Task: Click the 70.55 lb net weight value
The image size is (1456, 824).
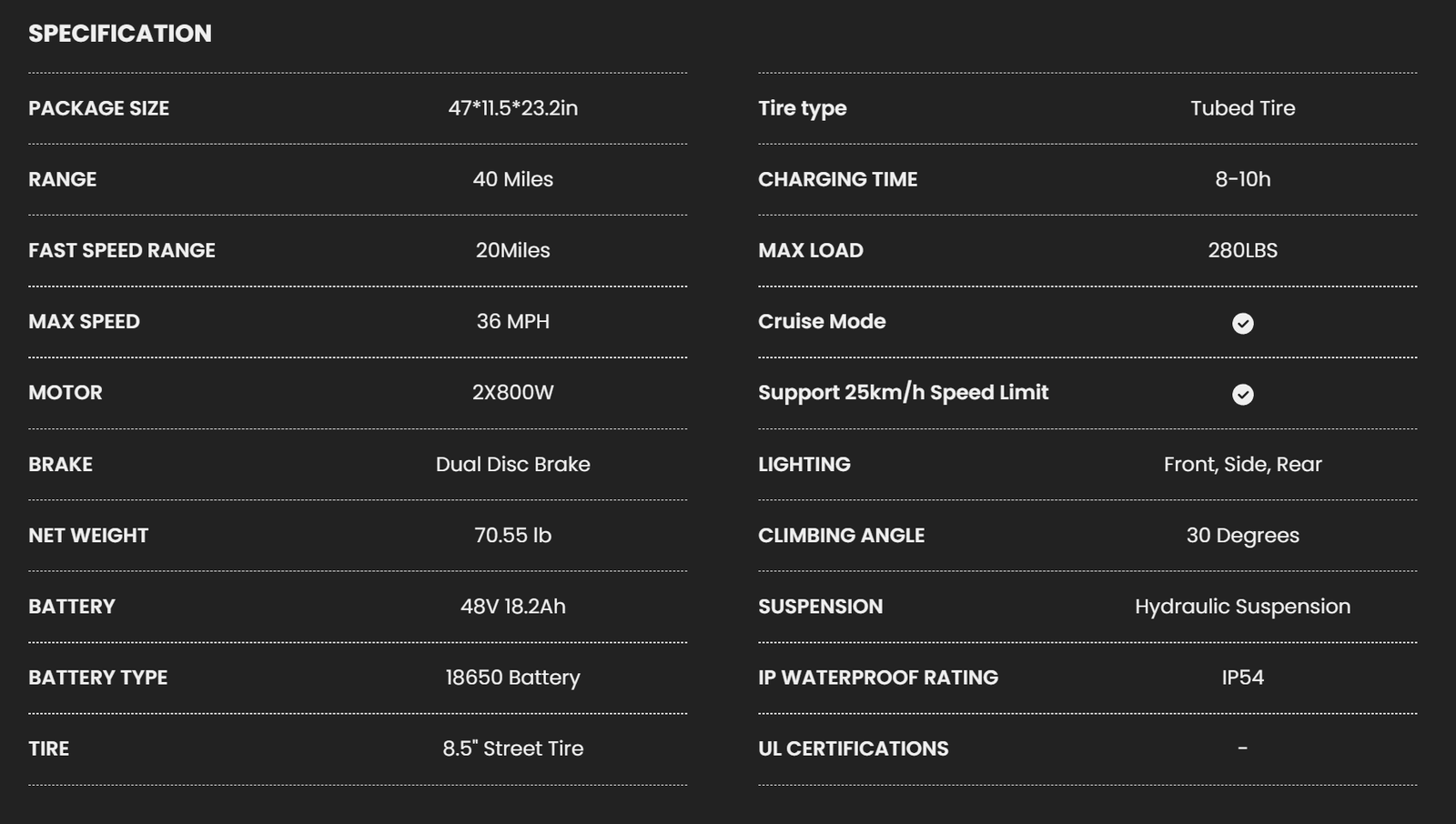Action: (x=512, y=535)
